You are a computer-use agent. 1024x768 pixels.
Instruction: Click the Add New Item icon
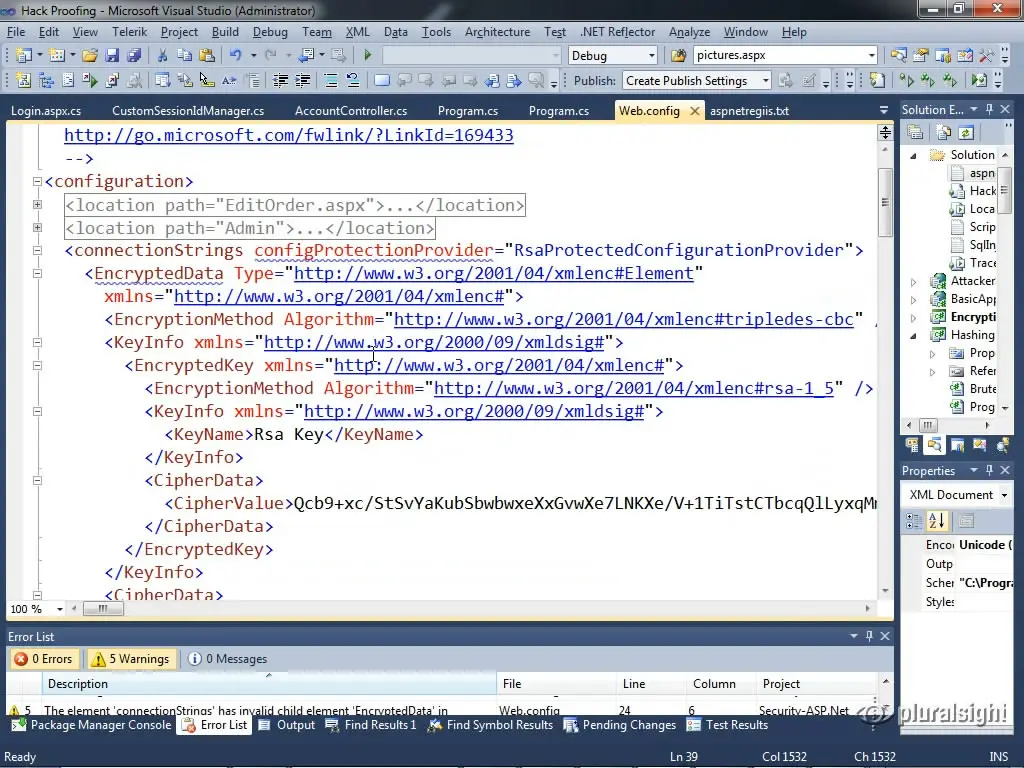[57, 56]
